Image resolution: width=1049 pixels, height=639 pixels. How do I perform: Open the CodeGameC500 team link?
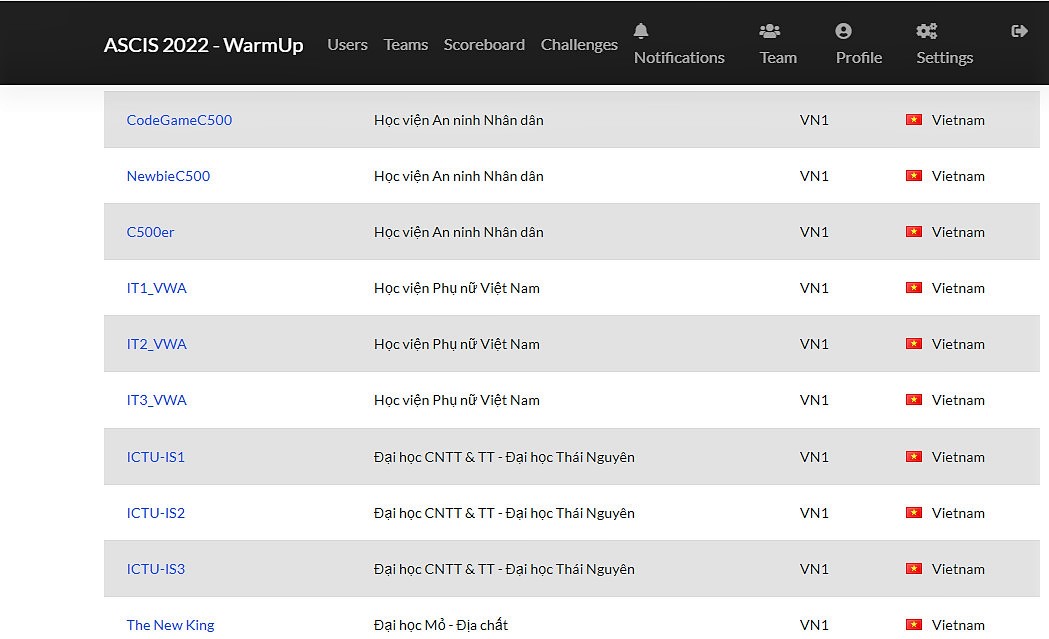coord(179,120)
